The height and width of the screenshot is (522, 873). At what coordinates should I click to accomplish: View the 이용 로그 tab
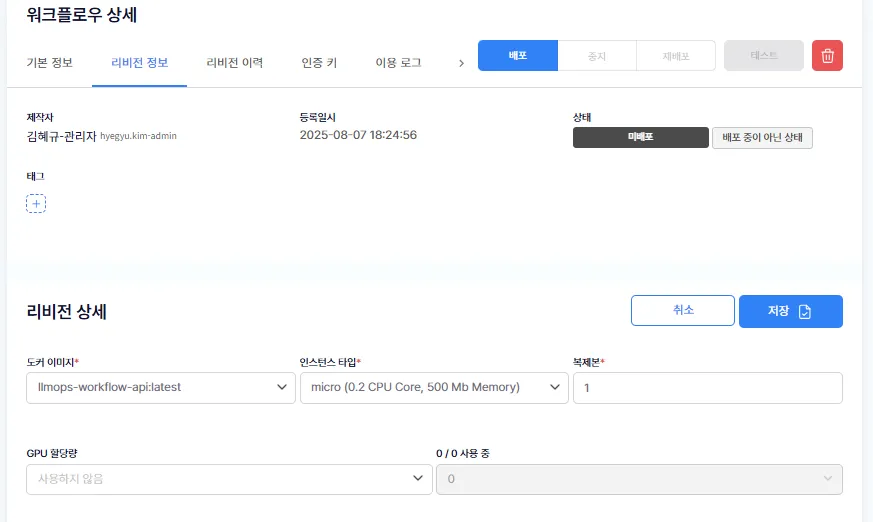click(x=398, y=63)
